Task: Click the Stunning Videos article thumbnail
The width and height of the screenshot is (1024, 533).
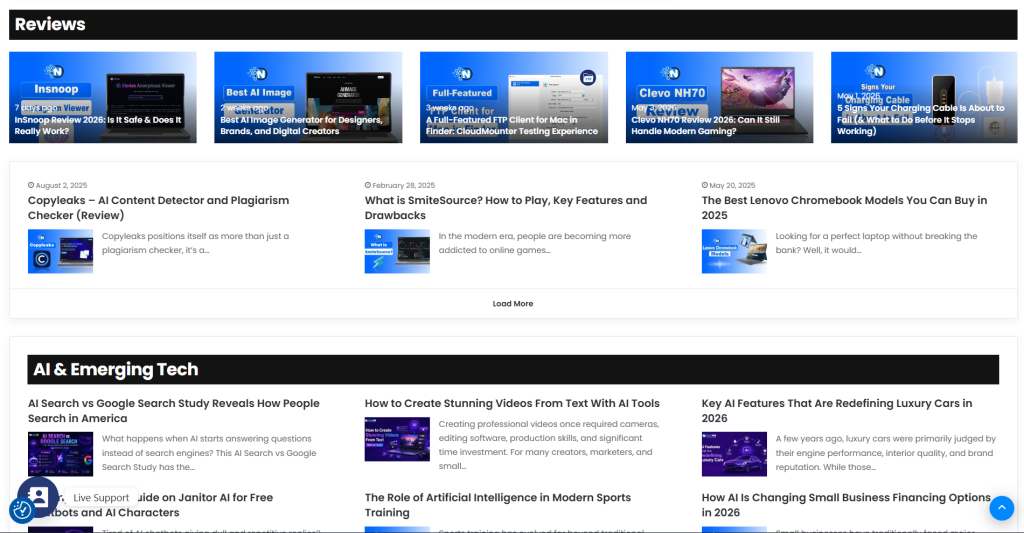Action: [397, 440]
